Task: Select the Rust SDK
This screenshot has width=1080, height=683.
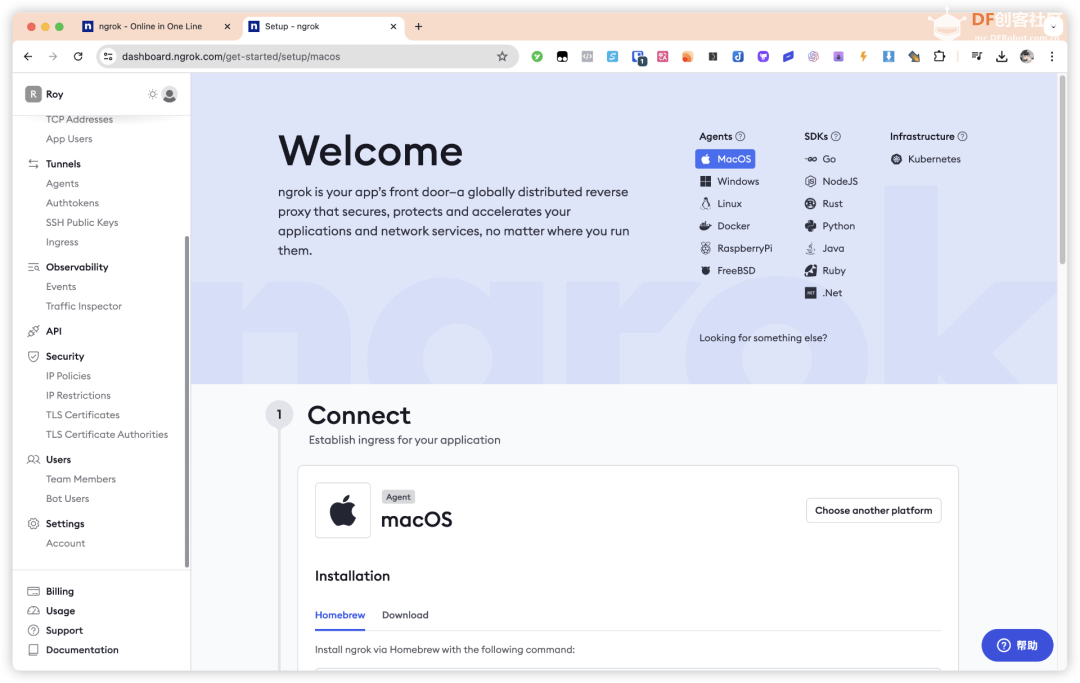Action: (824, 204)
